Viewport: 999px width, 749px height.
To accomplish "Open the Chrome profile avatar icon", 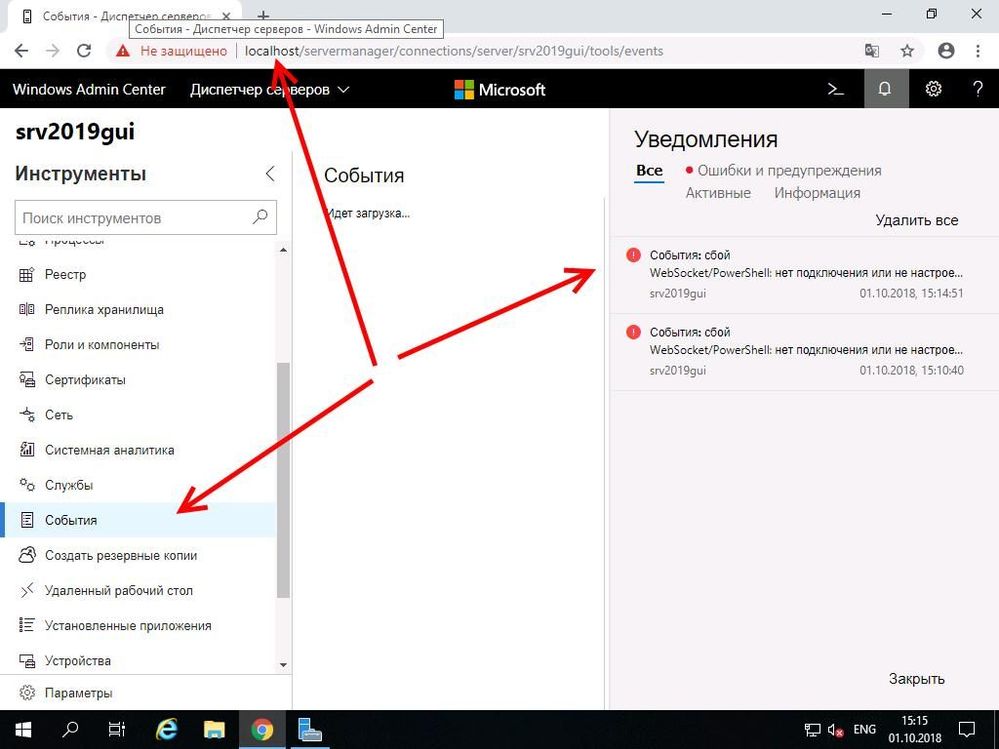I will 946,51.
